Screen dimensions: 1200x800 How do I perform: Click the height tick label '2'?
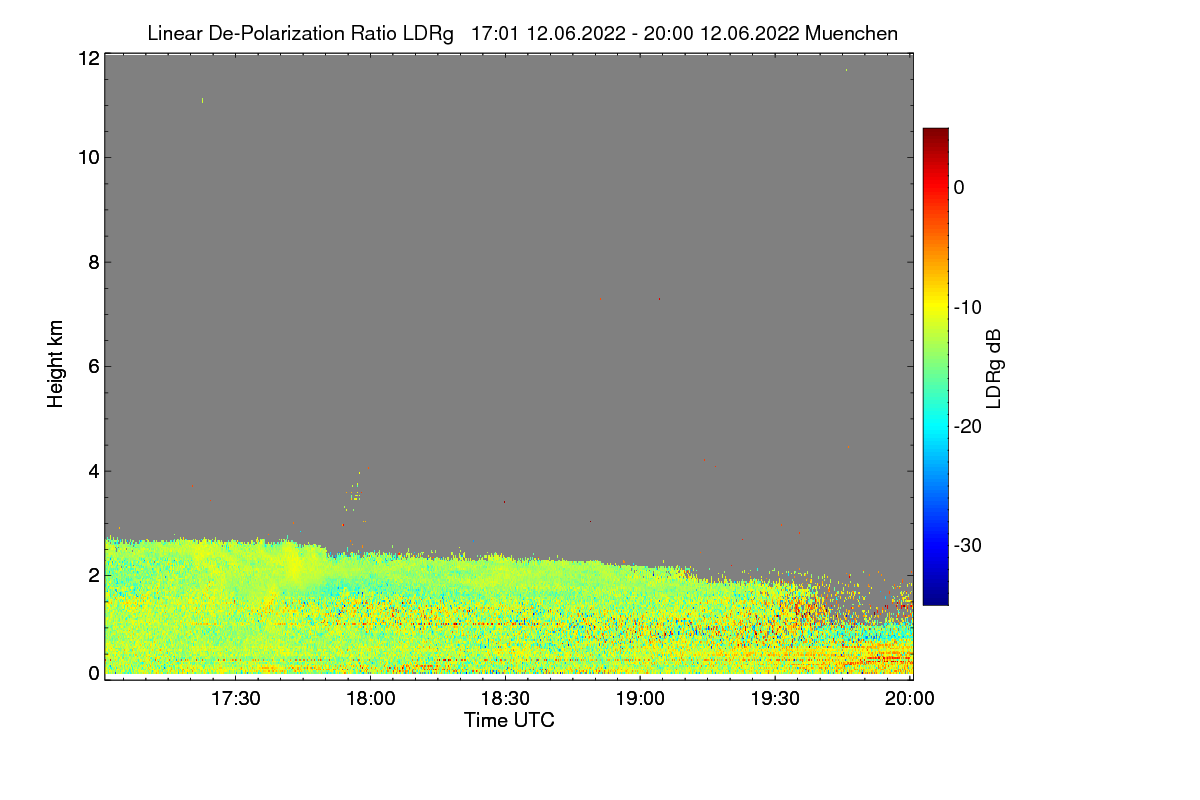[x=93, y=575]
